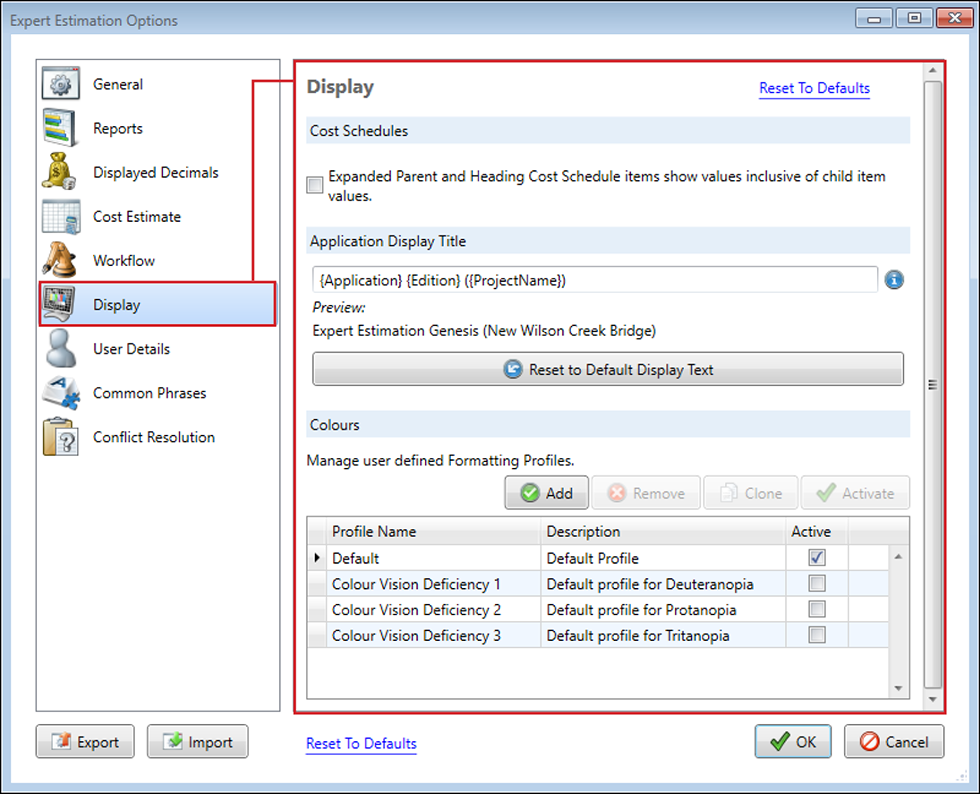Add a new formatting profile
The width and height of the screenshot is (980, 794).
(x=546, y=493)
